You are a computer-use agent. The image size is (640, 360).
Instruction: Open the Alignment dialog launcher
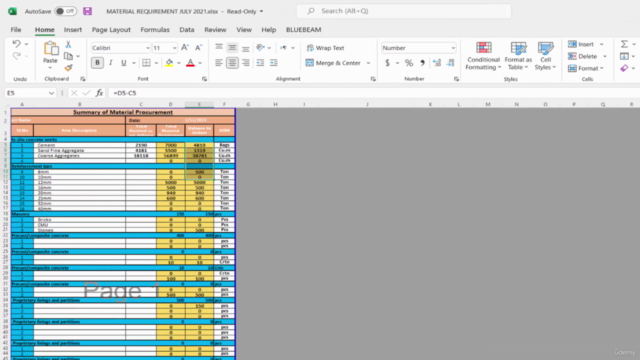pos(373,79)
